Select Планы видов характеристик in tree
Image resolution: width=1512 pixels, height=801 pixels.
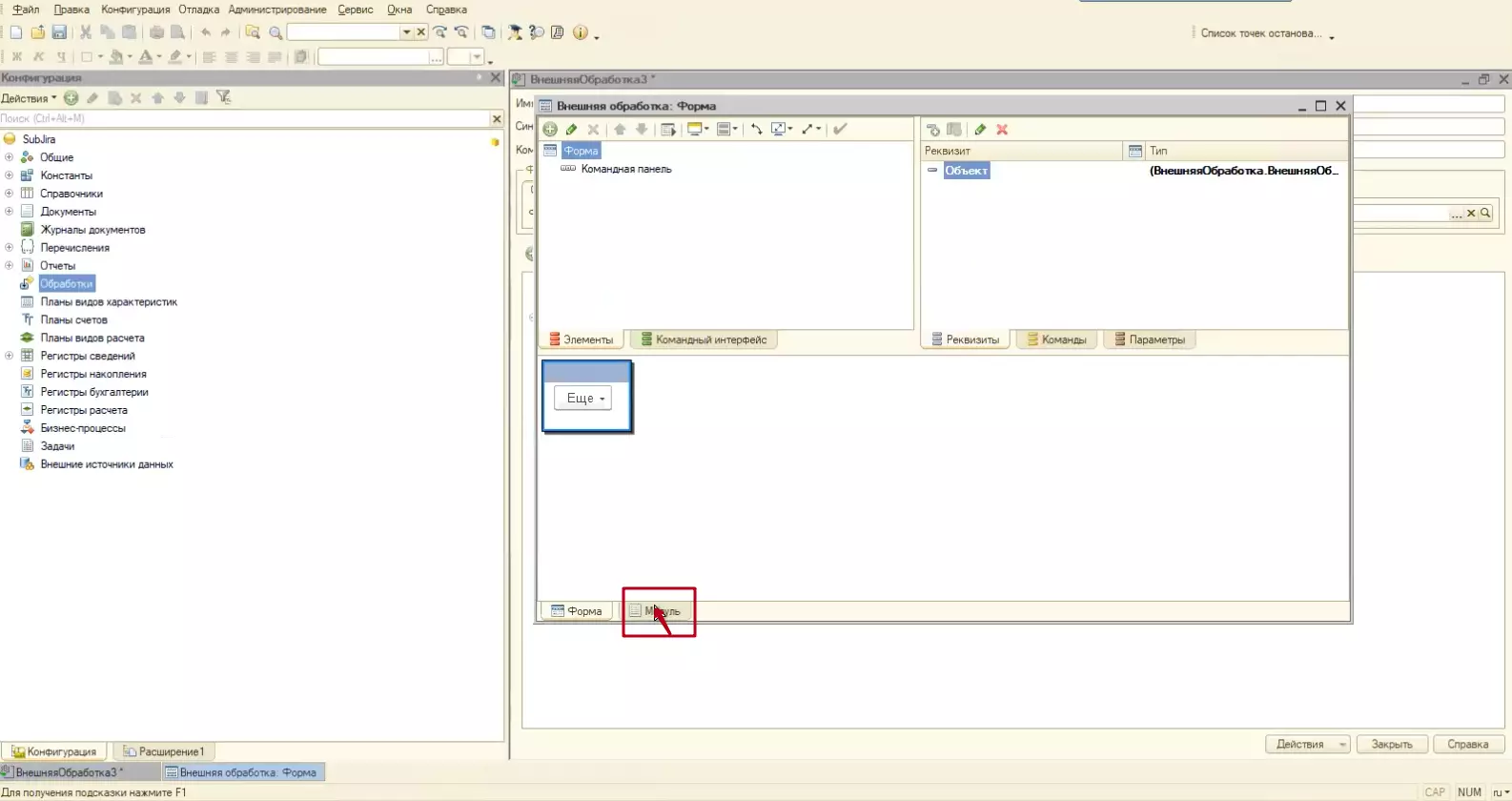109,302
